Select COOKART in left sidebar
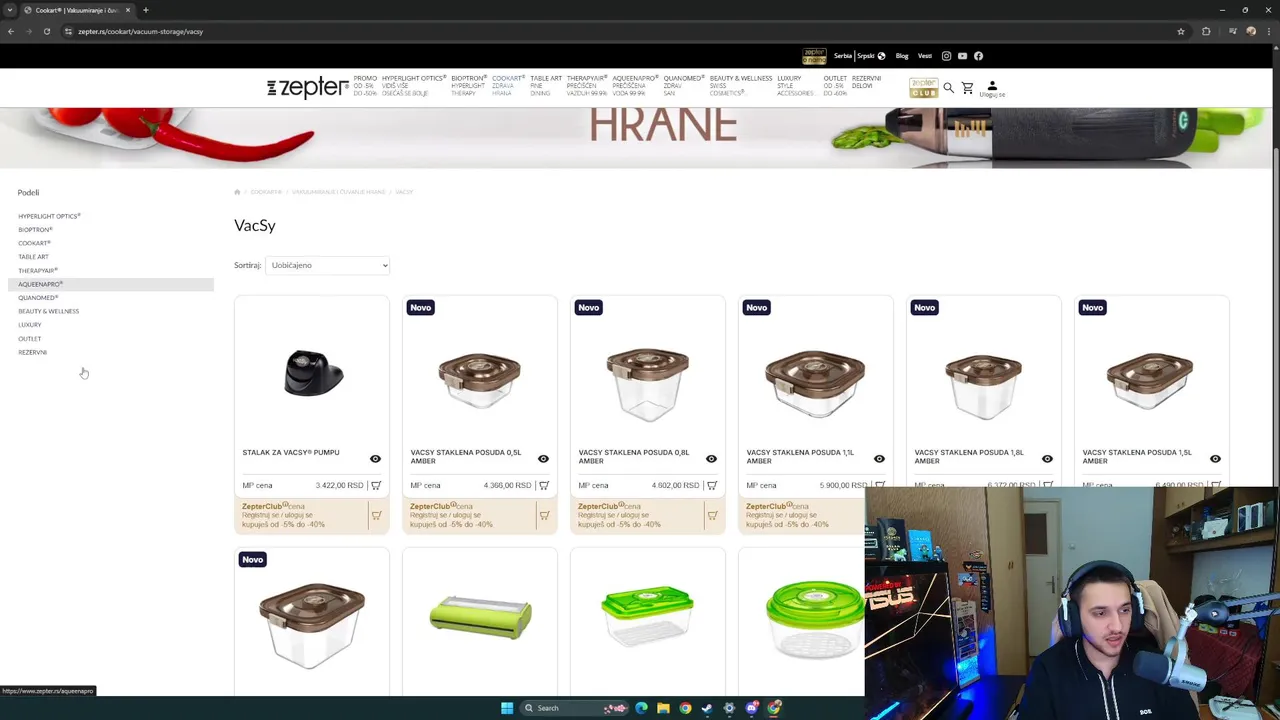Image resolution: width=1280 pixels, height=720 pixels. pos(34,243)
